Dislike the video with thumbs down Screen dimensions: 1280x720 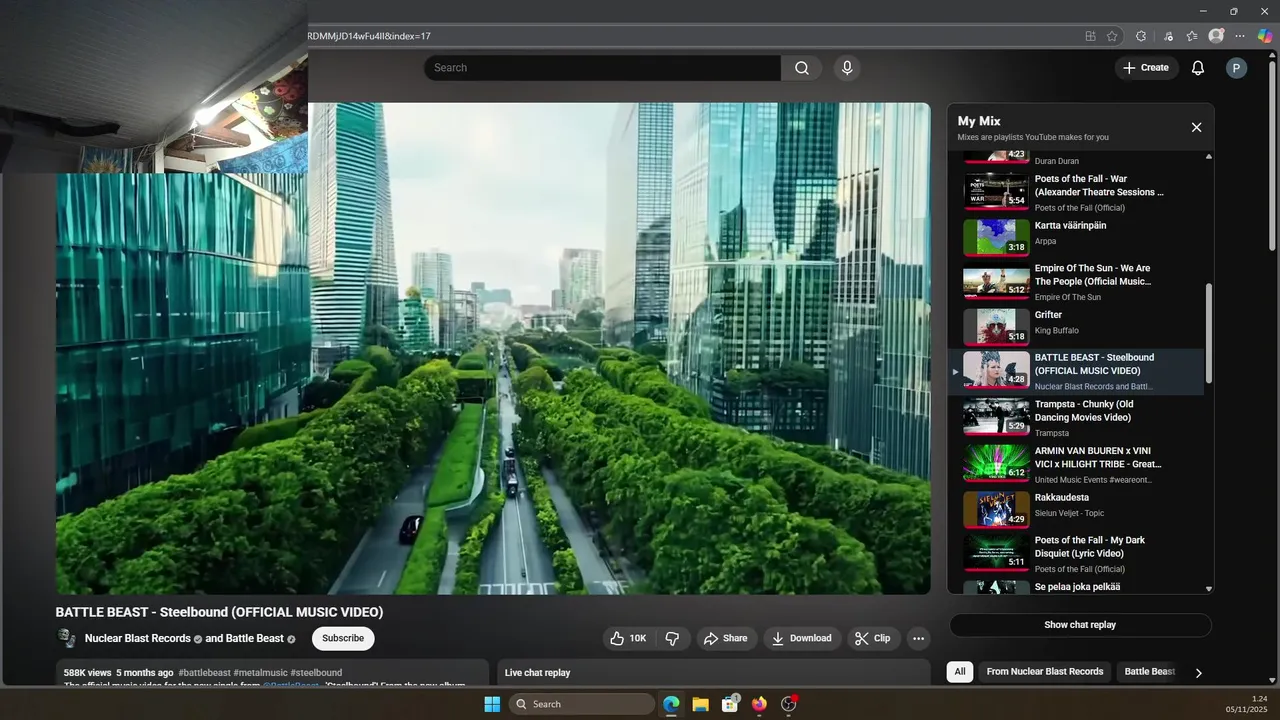coord(672,638)
